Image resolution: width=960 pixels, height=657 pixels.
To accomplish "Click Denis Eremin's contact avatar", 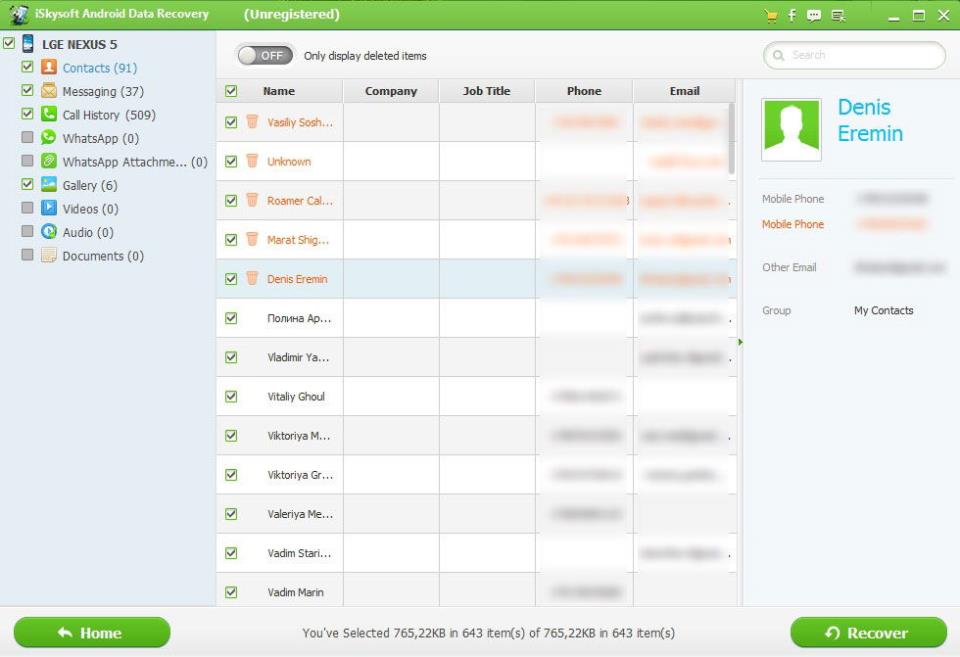I will pos(791,130).
